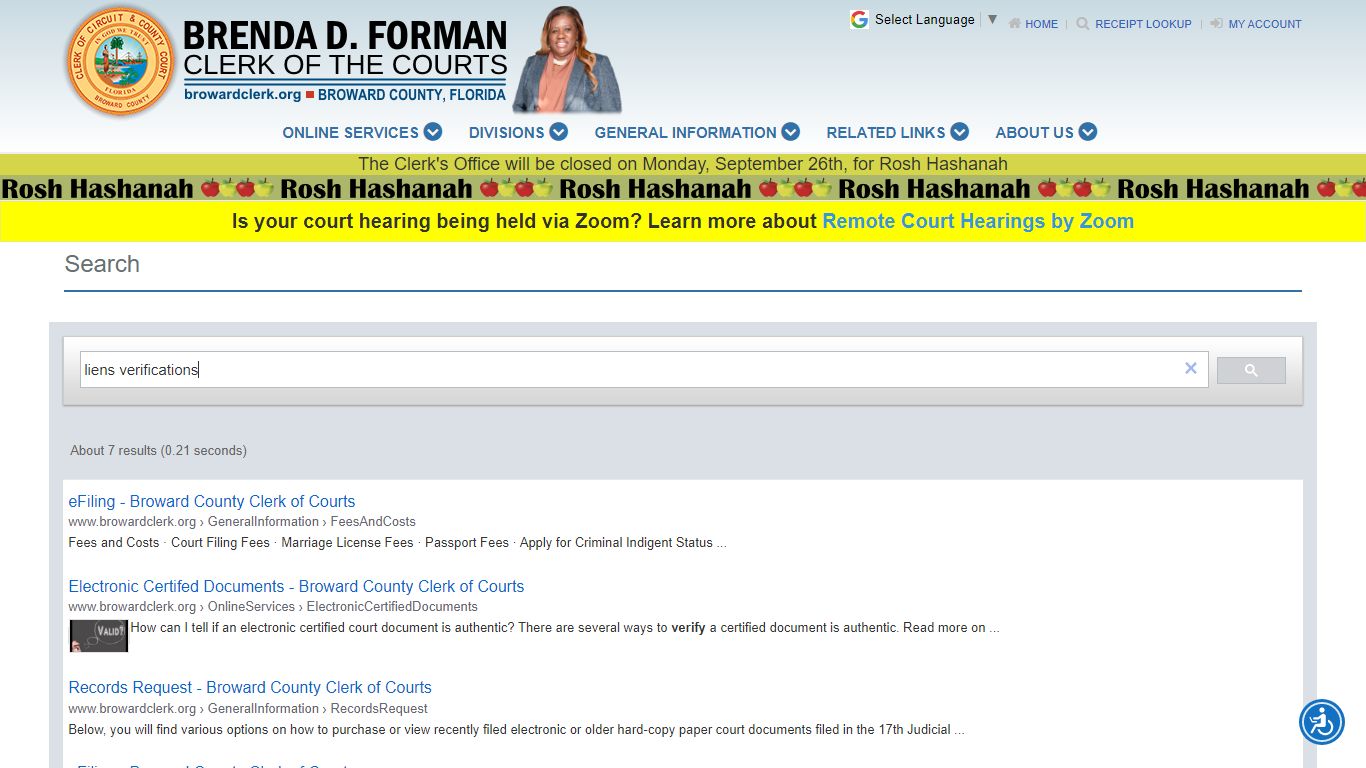Viewport: 1366px width, 768px height.
Task: Expand the Divisions chevron
Action: point(559,131)
